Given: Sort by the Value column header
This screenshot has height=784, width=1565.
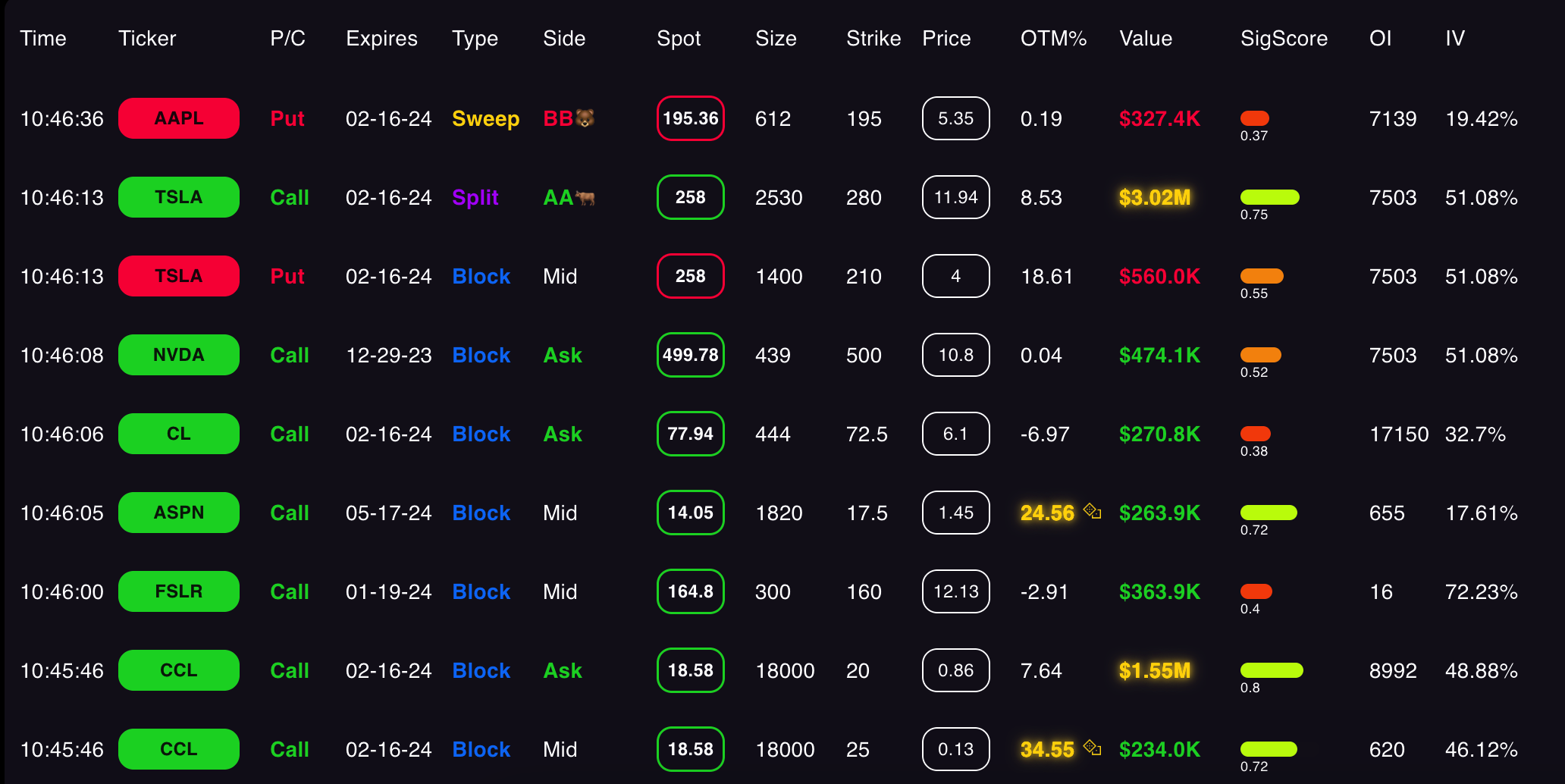Looking at the screenshot, I should [x=1145, y=39].
